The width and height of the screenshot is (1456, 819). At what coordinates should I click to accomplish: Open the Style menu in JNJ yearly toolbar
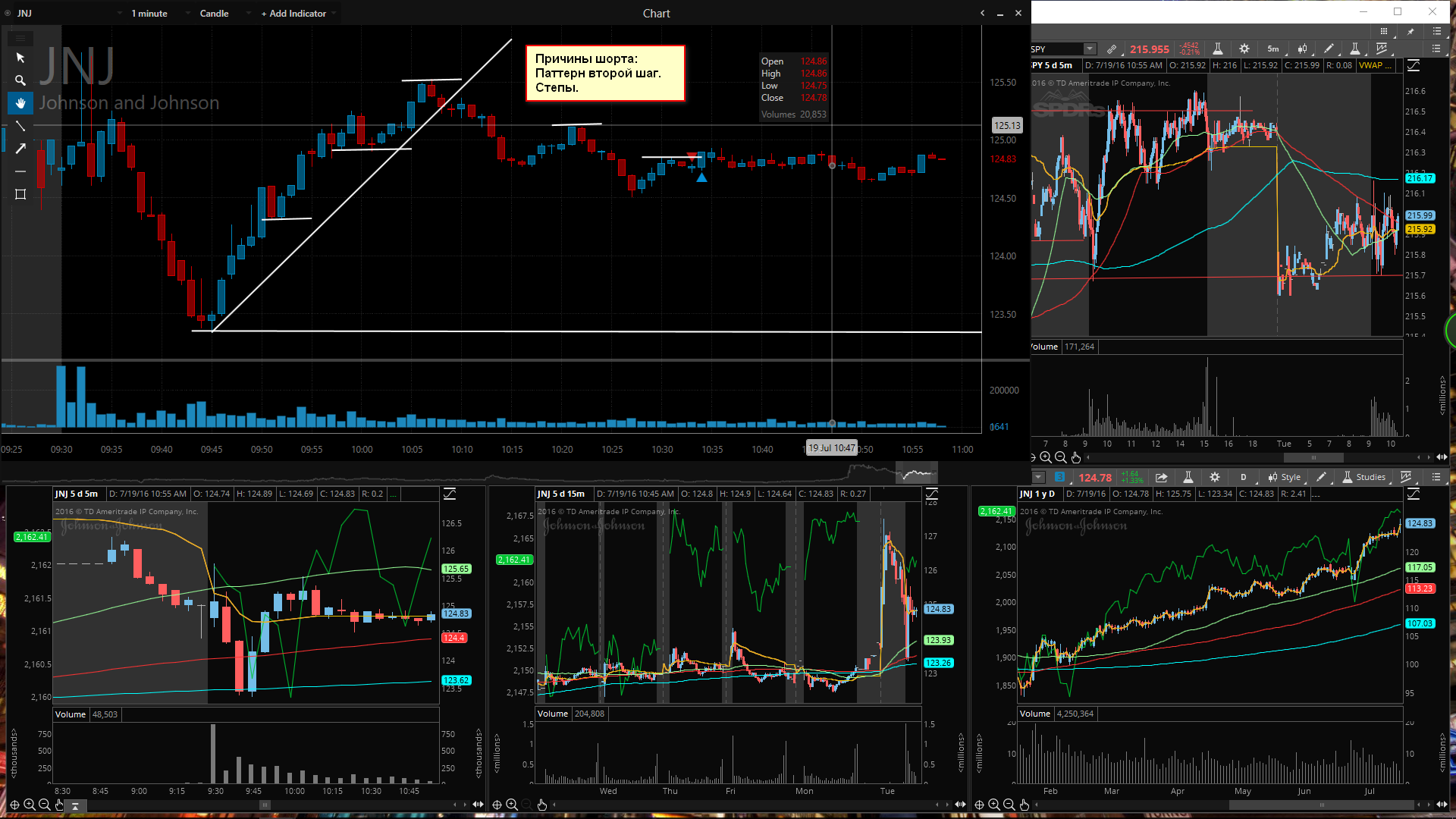[x=1285, y=477]
